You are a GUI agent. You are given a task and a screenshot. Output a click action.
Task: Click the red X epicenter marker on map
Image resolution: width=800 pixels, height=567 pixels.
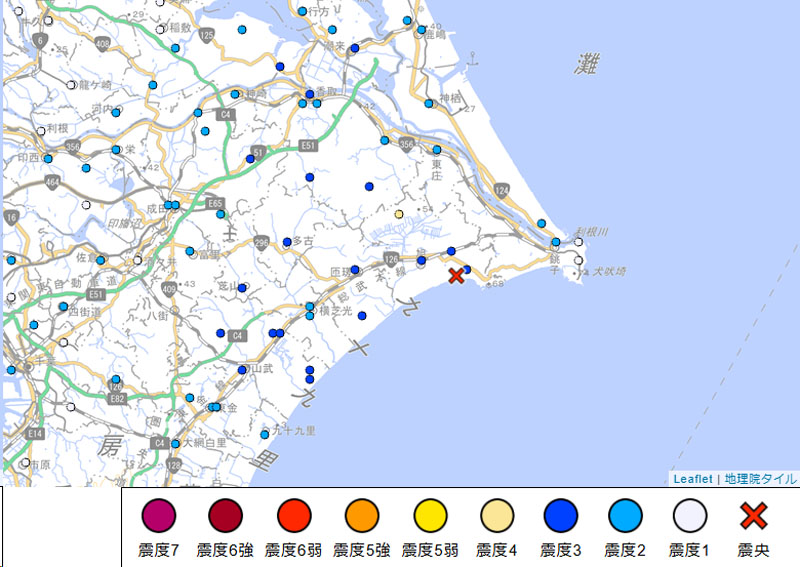pyautogui.click(x=456, y=276)
